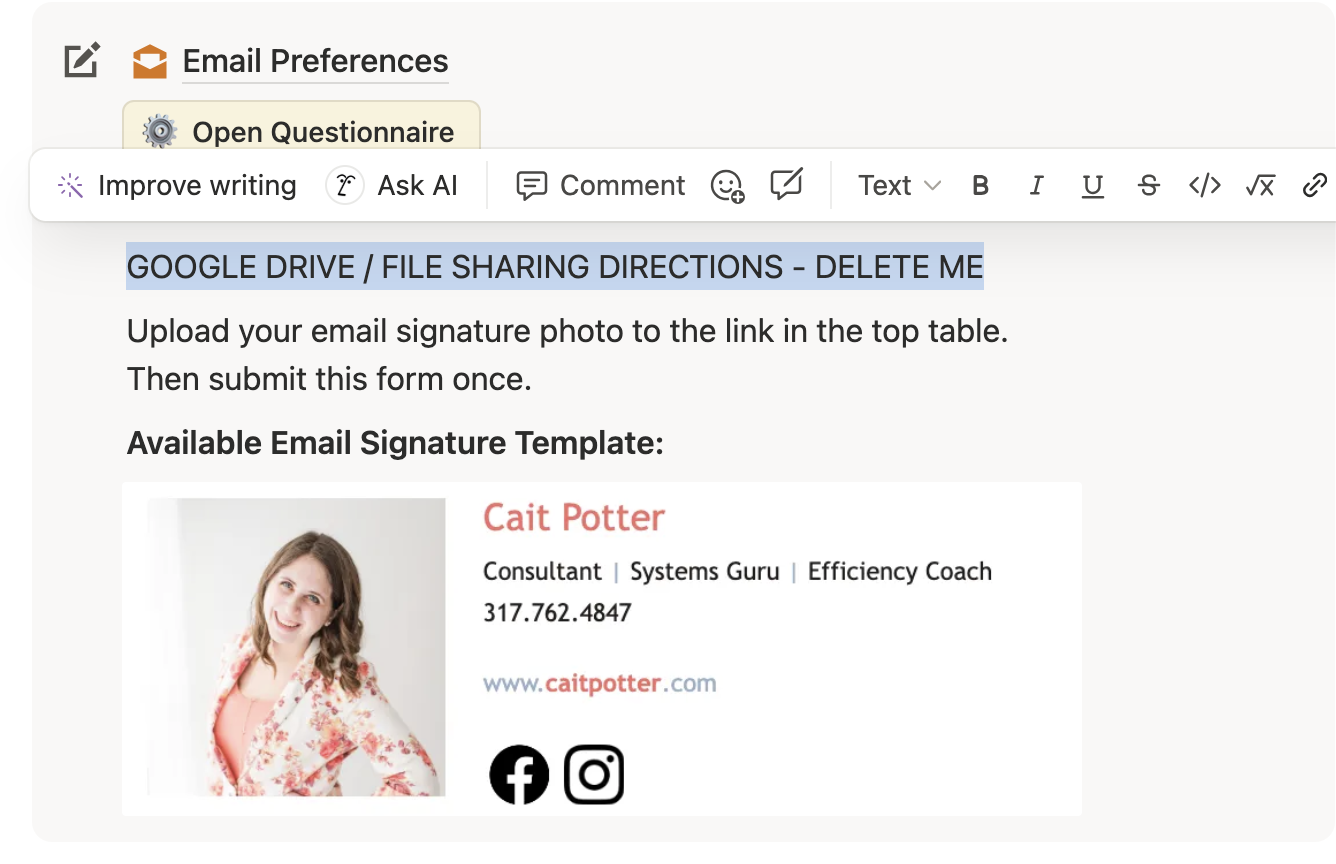Toggle italic formatting

[1037, 186]
